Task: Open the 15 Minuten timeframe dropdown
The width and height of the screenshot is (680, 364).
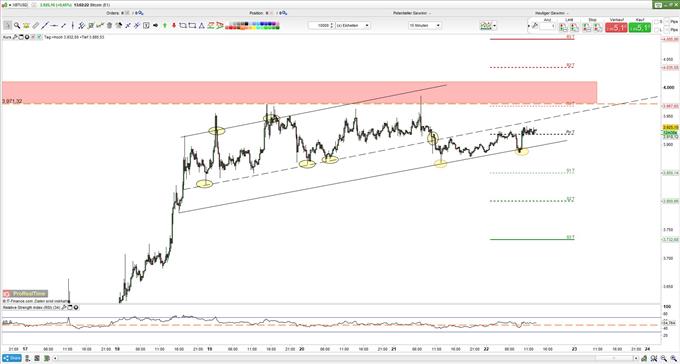Action: click(x=425, y=25)
